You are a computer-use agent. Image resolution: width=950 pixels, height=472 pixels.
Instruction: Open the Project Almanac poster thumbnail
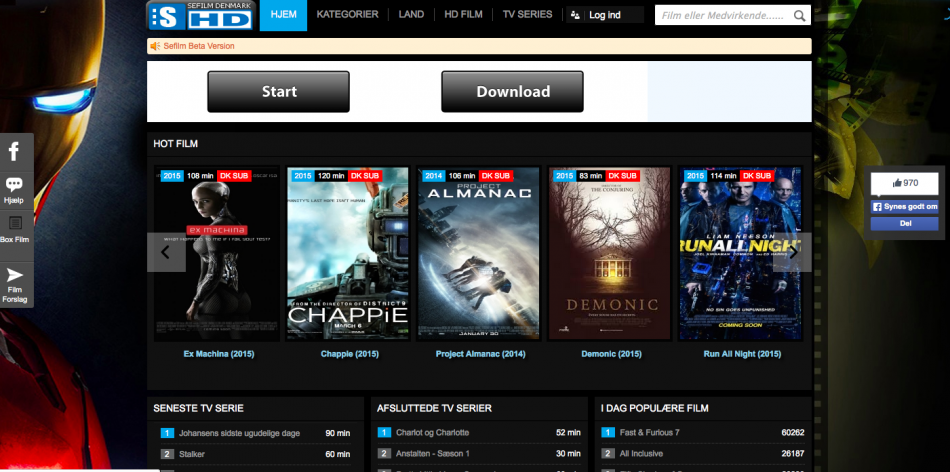click(479, 254)
